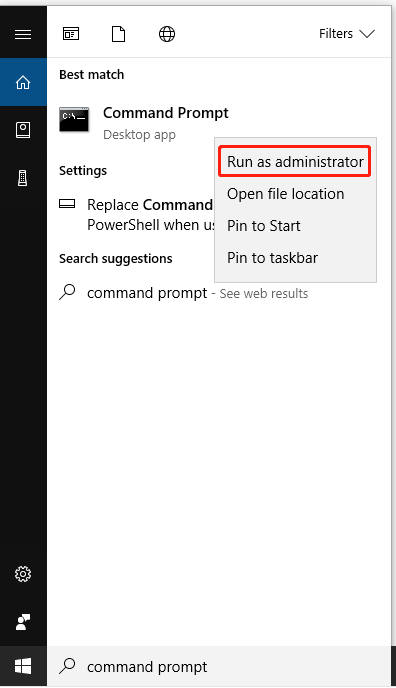Filter results by Apps icon
Screen dimensions: 396x688
tap(71, 34)
